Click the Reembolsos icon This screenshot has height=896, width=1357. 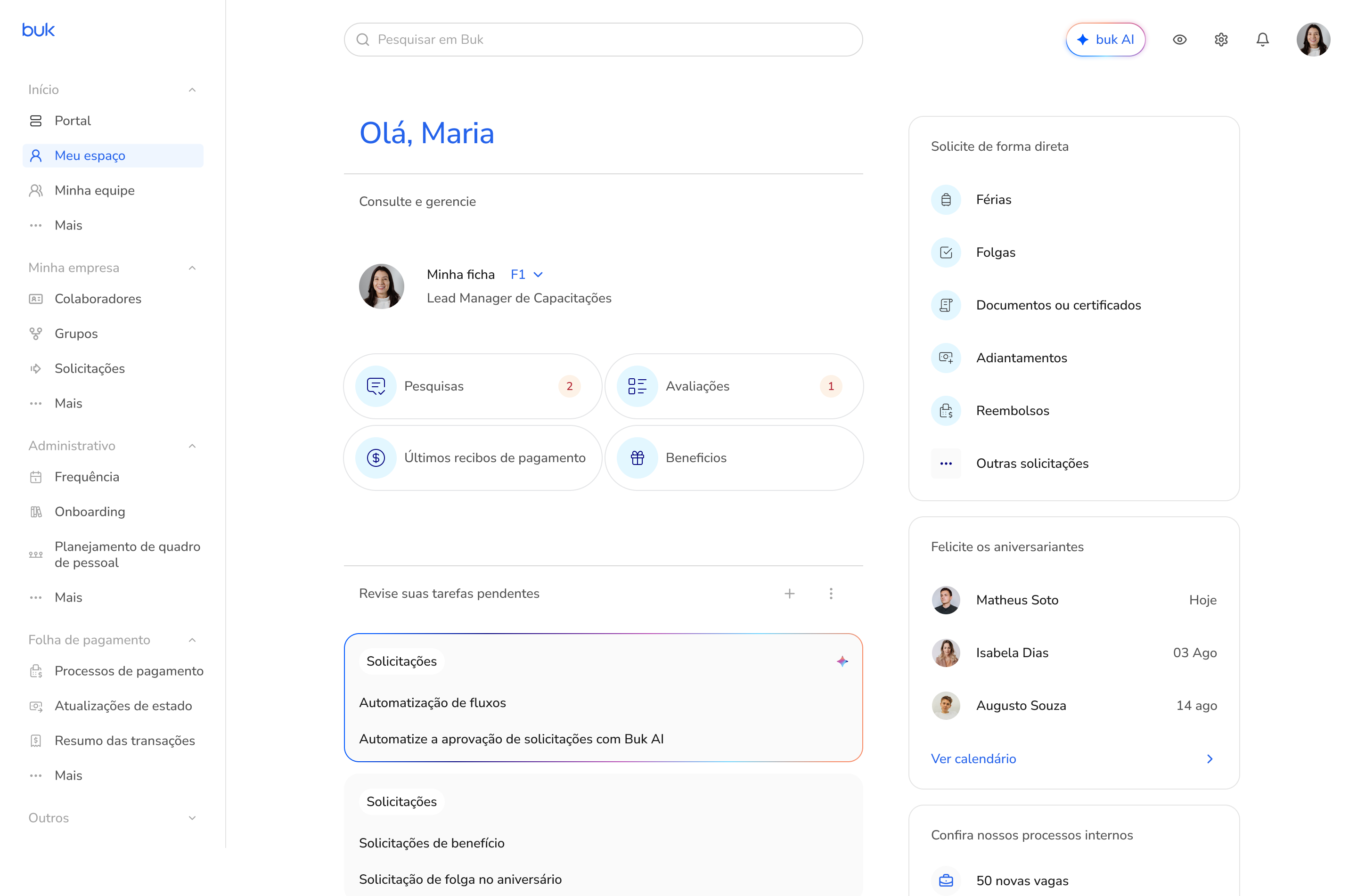tap(946, 411)
